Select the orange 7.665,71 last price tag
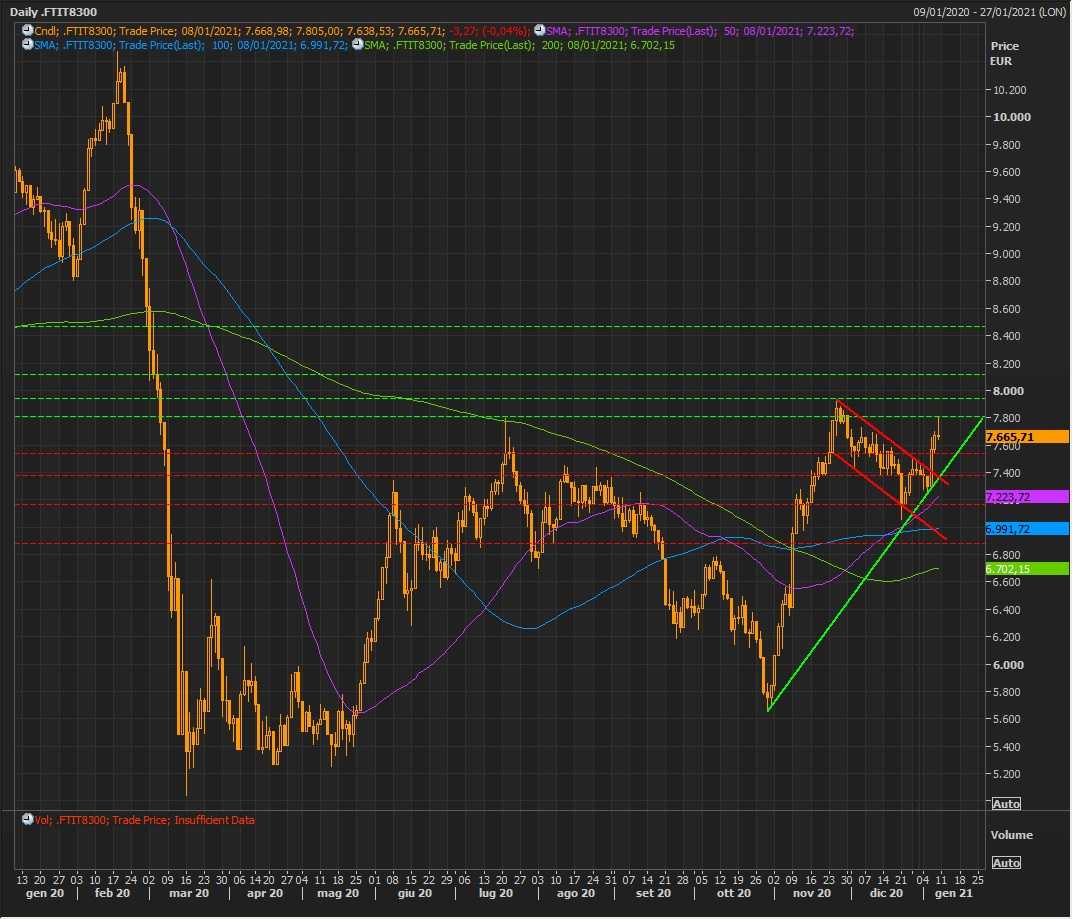Screen dimensions: 1072x919 pyautogui.click(x=1026, y=437)
